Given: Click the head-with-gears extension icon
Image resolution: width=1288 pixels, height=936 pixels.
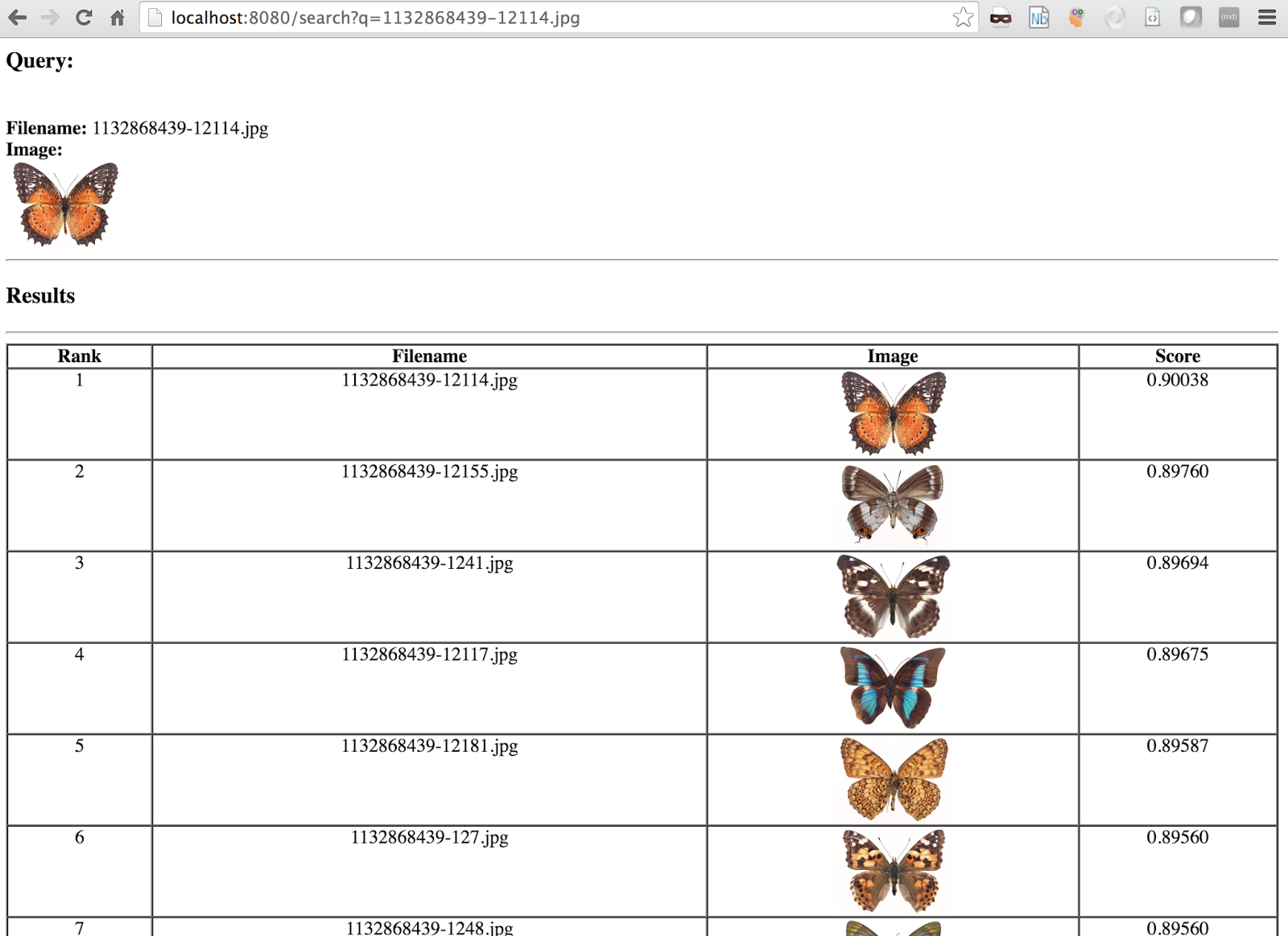Looking at the screenshot, I should 1076,17.
